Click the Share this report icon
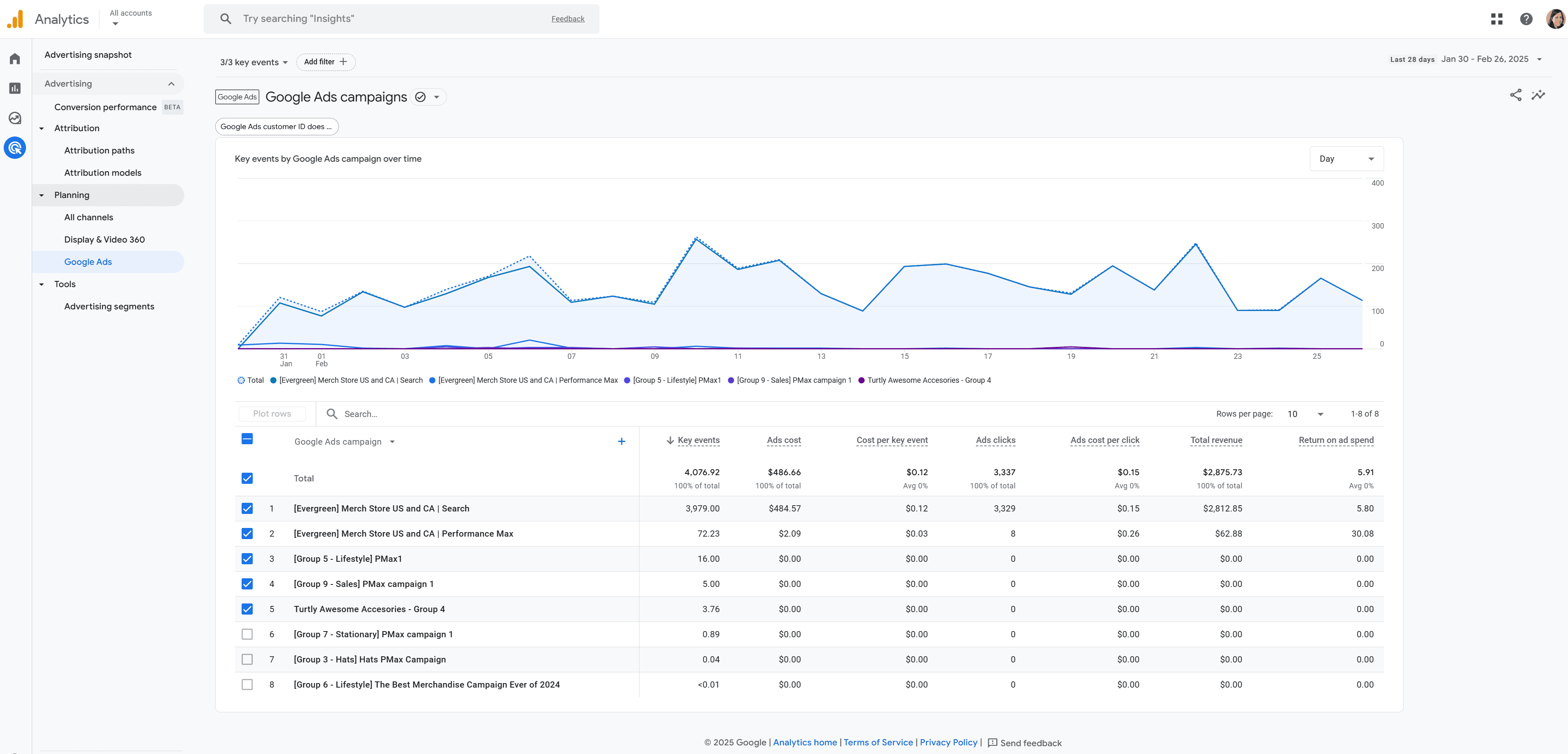The height and width of the screenshot is (754, 1568). (1516, 95)
